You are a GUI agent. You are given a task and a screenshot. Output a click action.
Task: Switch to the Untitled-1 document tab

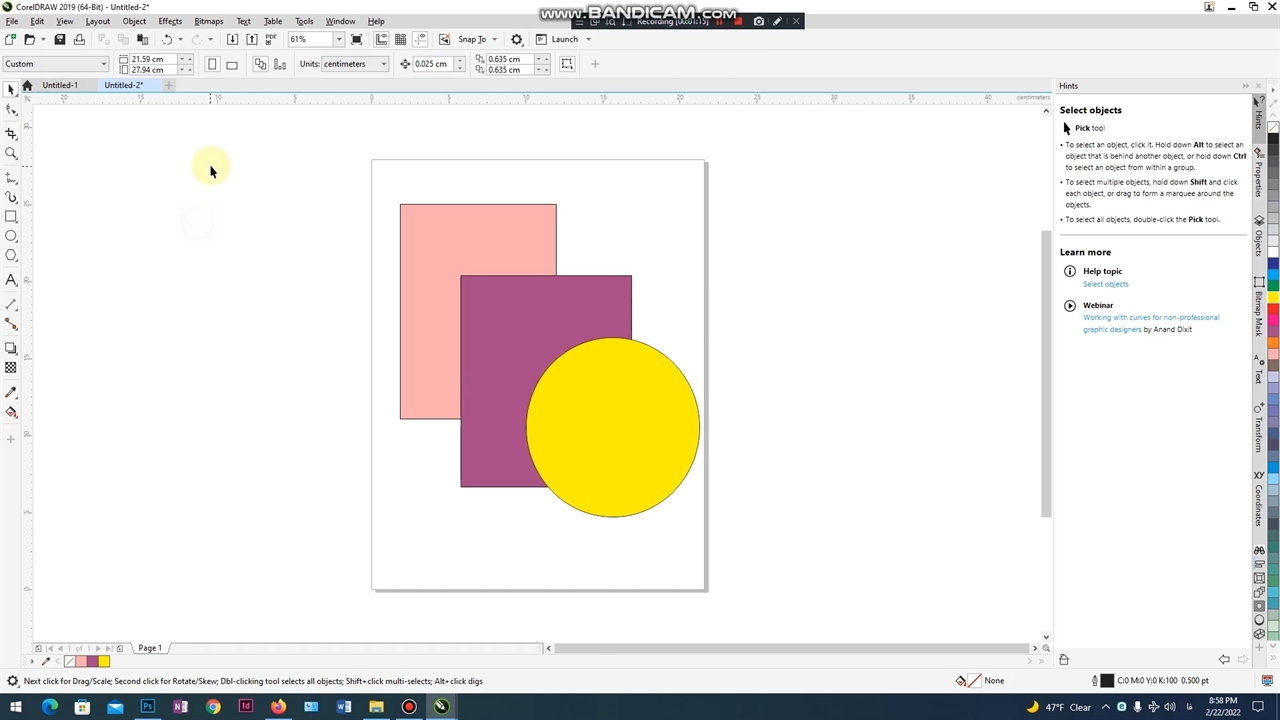tap(59, 85)
